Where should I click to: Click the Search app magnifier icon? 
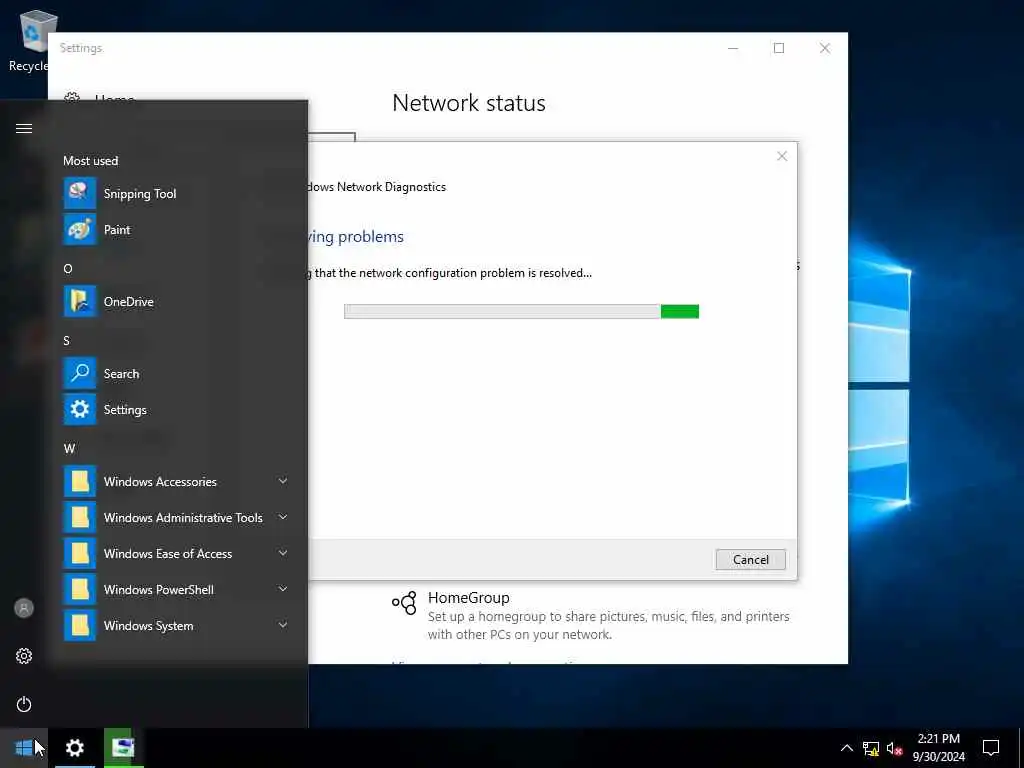coord(80,373)
